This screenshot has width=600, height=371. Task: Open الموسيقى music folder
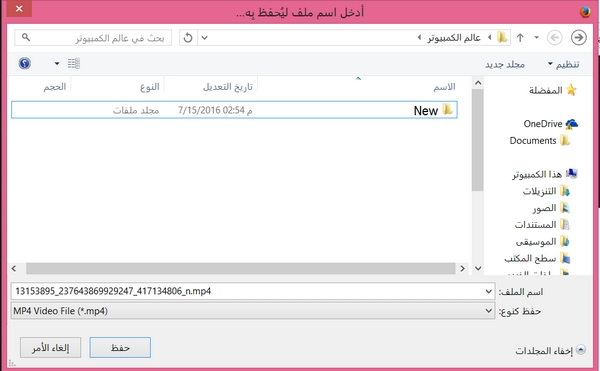pyautogui.click(x=536, y=242)
